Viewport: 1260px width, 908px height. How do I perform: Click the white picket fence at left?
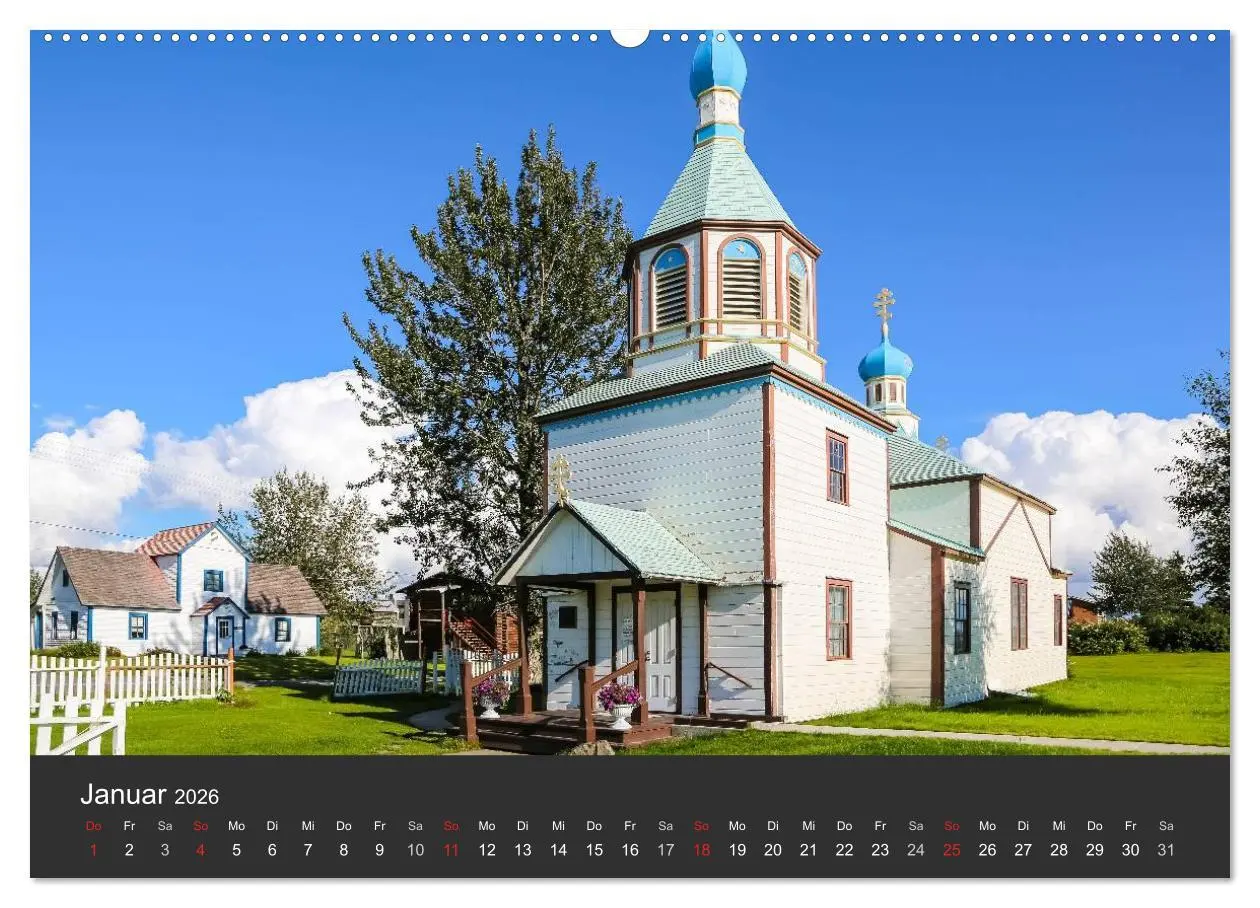pos(130,680)
